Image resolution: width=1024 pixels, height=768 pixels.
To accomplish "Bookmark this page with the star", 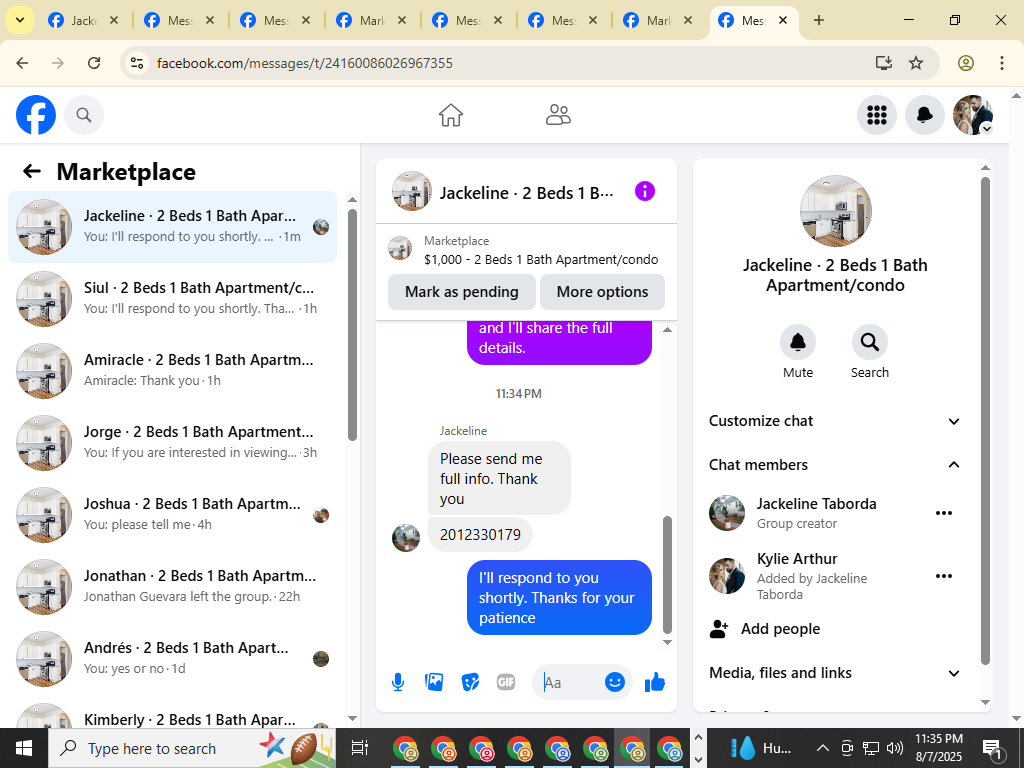I will [x=916, y=63].
